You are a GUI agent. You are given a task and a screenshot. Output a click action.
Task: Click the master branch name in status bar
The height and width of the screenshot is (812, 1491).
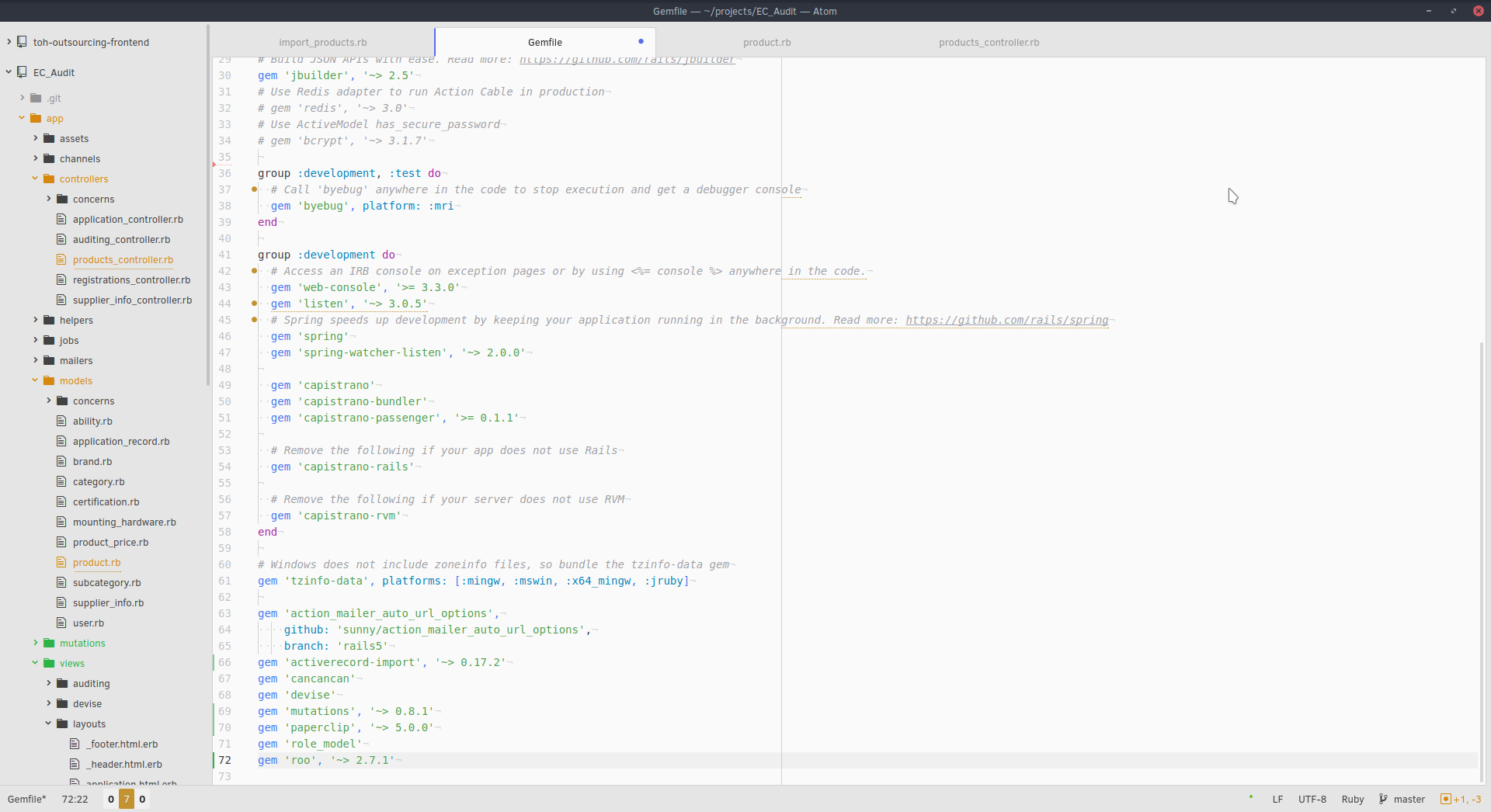[1409, 799]
